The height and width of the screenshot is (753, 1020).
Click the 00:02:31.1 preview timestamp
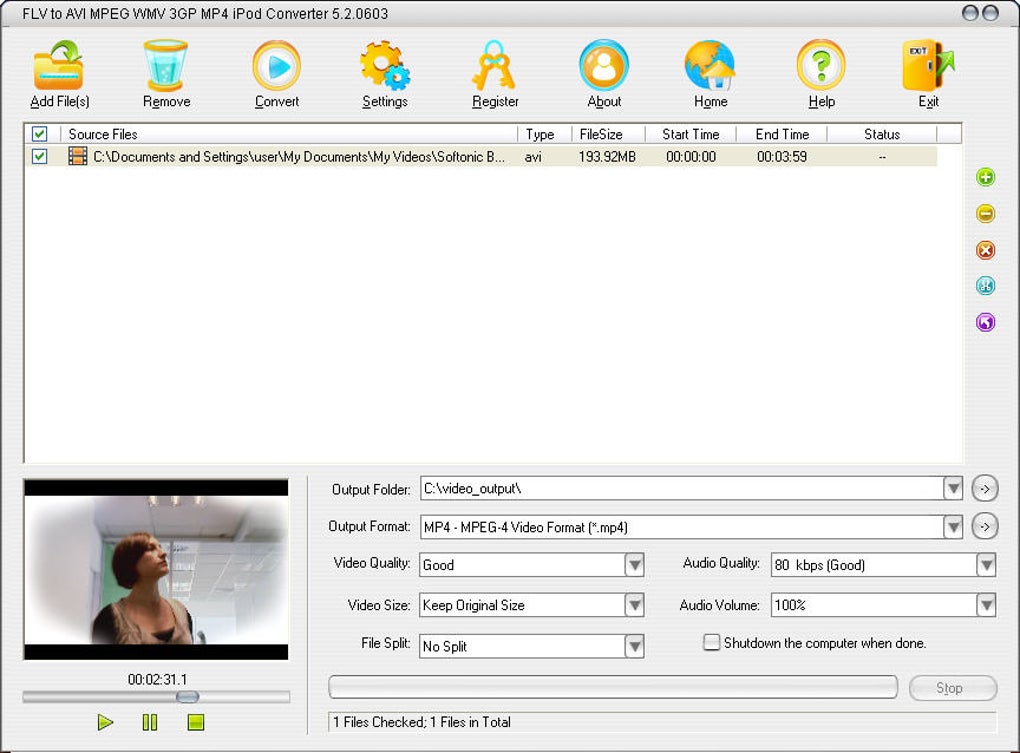click(157, 680)
